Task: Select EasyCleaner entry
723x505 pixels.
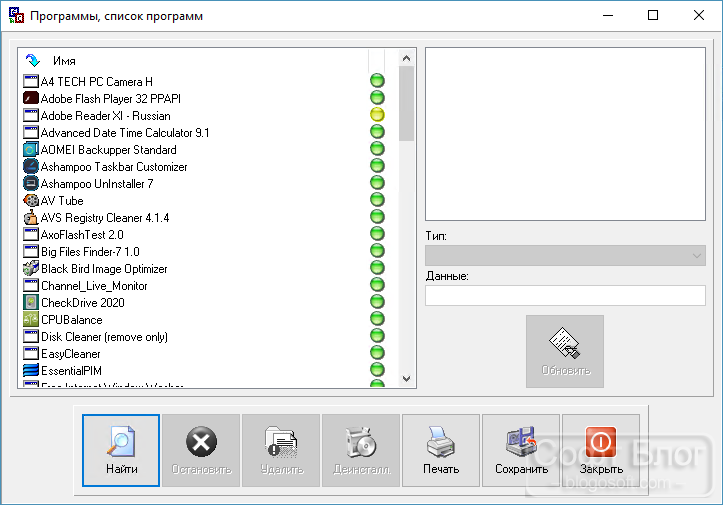Action: point(71,354)
